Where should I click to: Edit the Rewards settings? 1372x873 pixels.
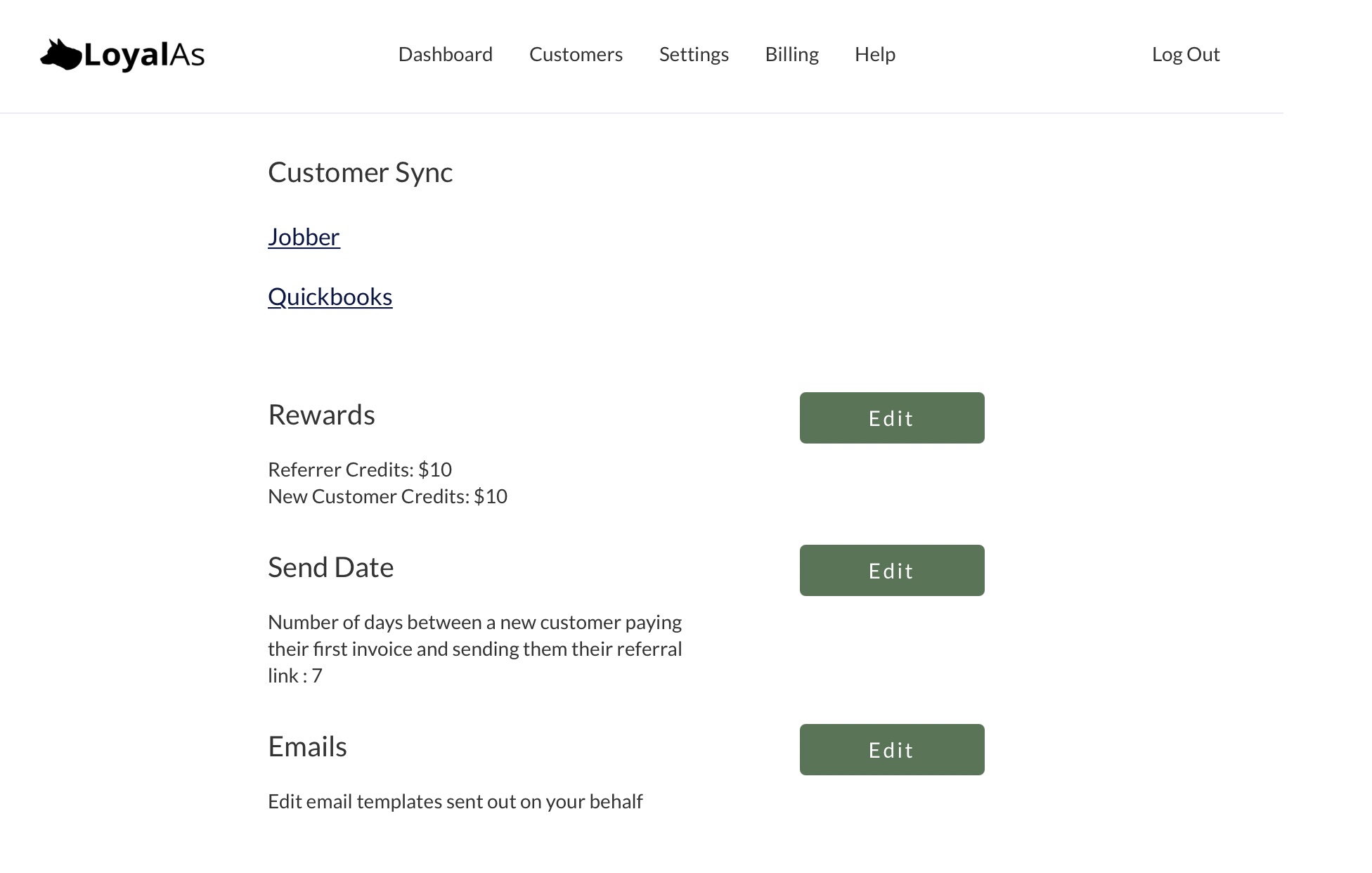click(891, 418)
